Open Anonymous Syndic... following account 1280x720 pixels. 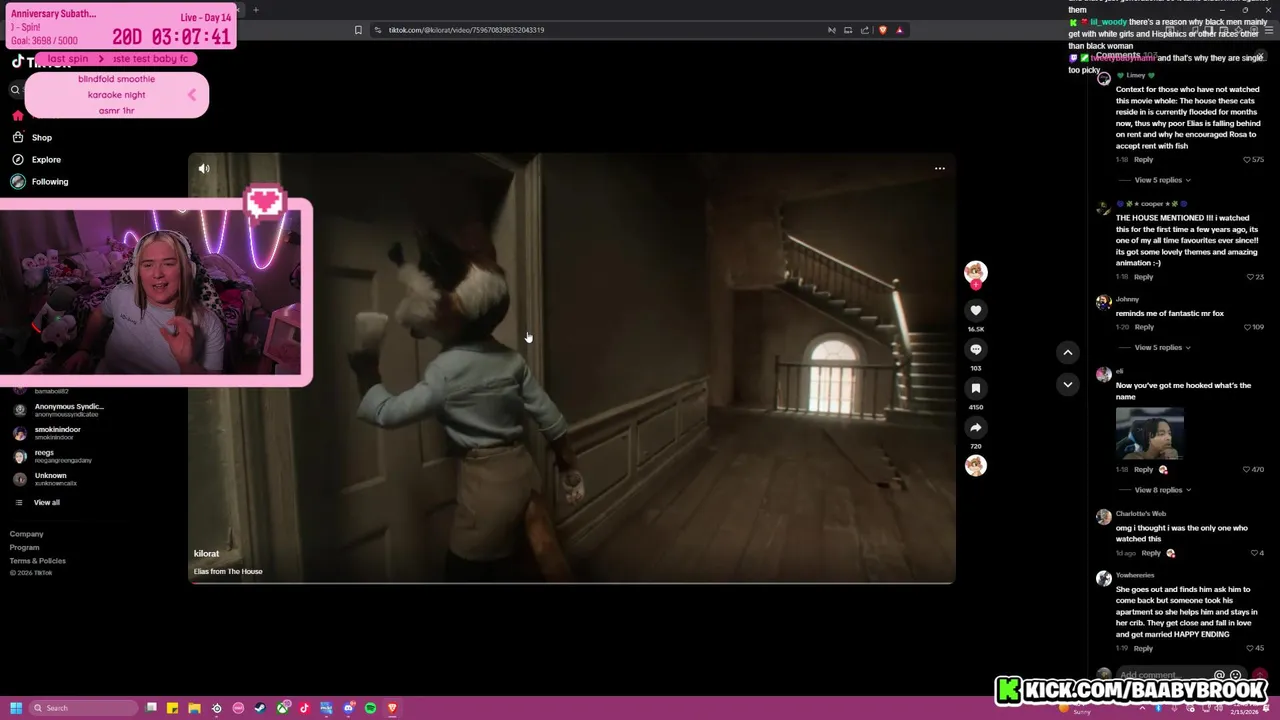tap(68, 410)
